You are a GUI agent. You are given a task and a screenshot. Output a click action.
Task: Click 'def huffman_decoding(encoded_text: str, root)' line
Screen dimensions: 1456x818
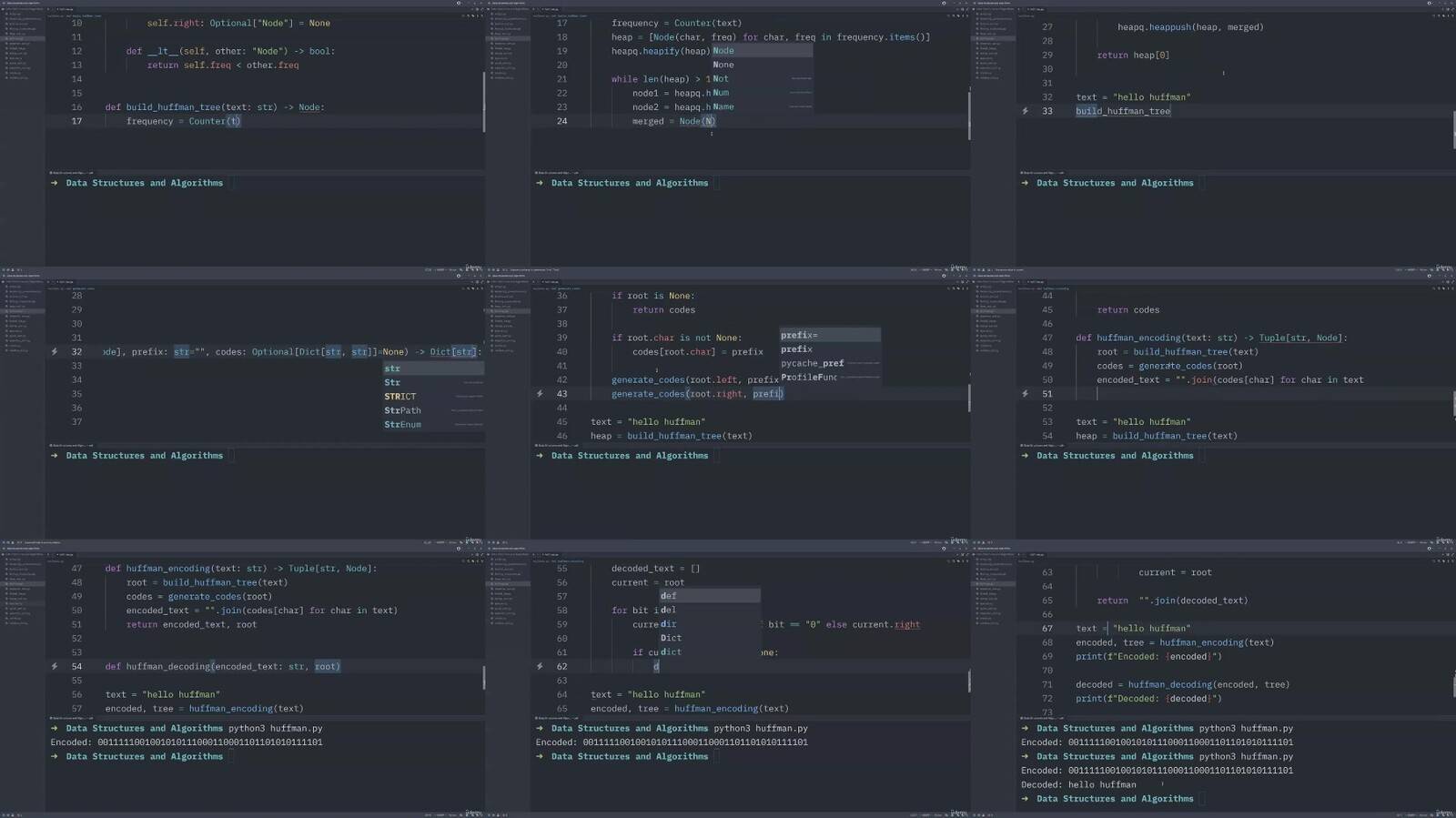222,666
